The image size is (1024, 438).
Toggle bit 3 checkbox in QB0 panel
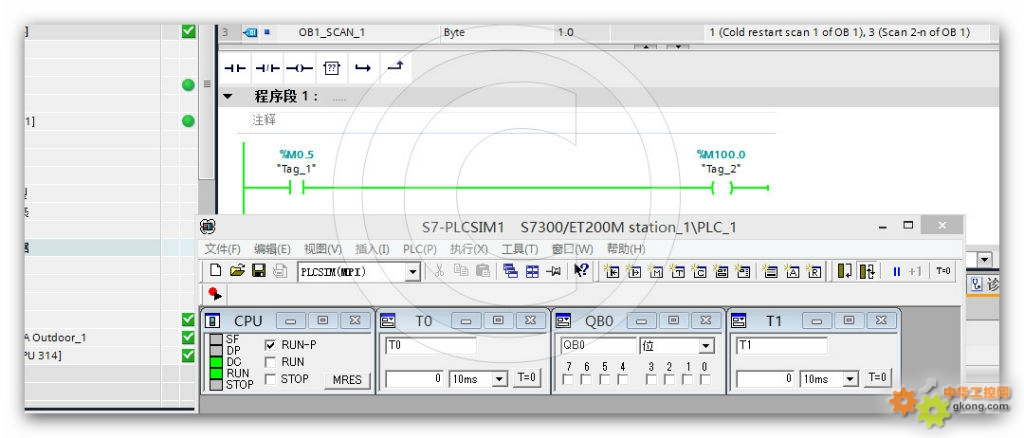point(650,379)
